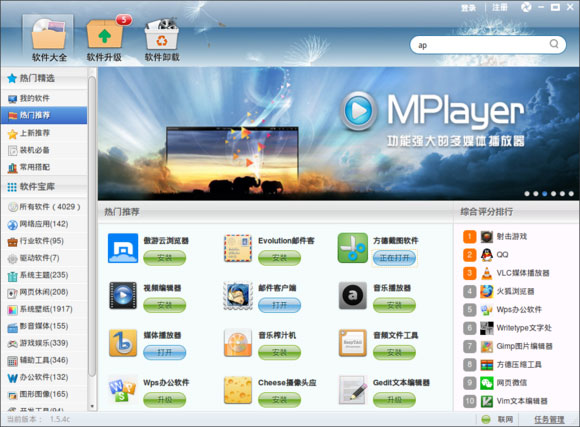The width and height of the screenshot is (580, 427).
Task: Click 正在打开 button for 方德截图软件
Action: [394, 258]
